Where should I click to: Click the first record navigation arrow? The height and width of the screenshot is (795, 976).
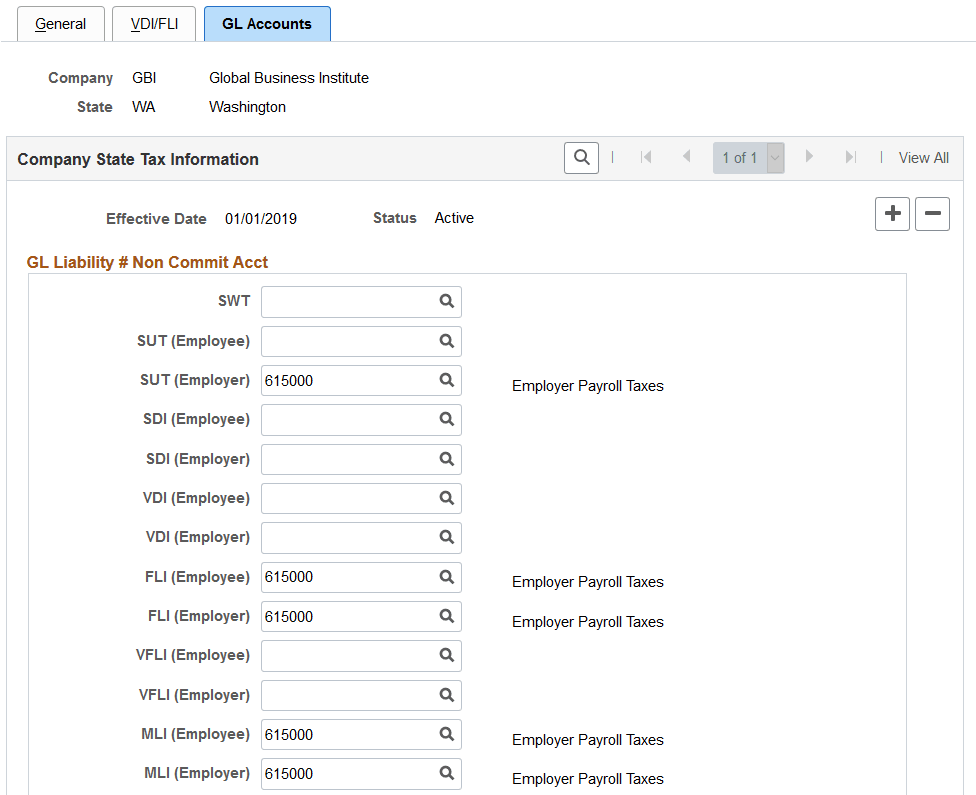pyautogui.click(x=646, y=157)
